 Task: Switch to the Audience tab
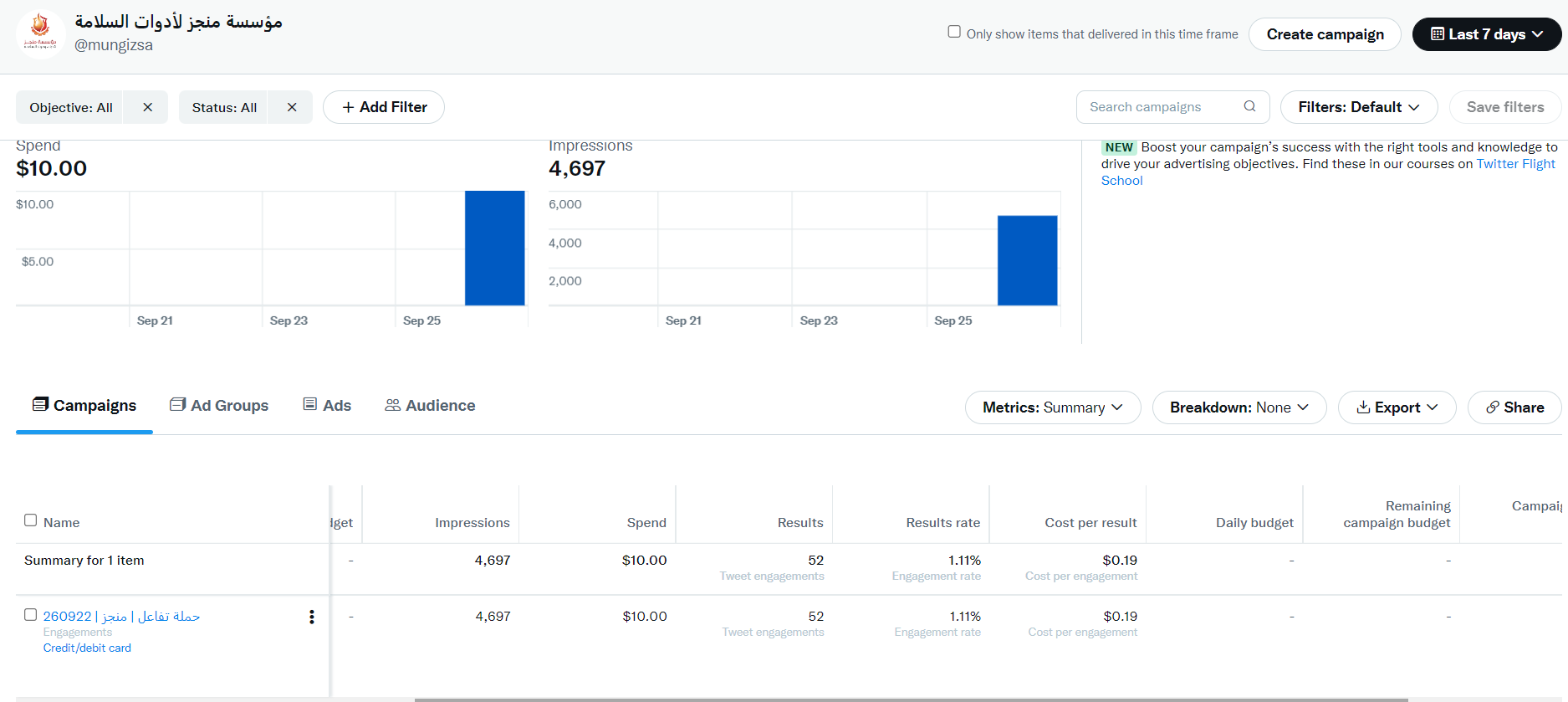tap(430, 406)
